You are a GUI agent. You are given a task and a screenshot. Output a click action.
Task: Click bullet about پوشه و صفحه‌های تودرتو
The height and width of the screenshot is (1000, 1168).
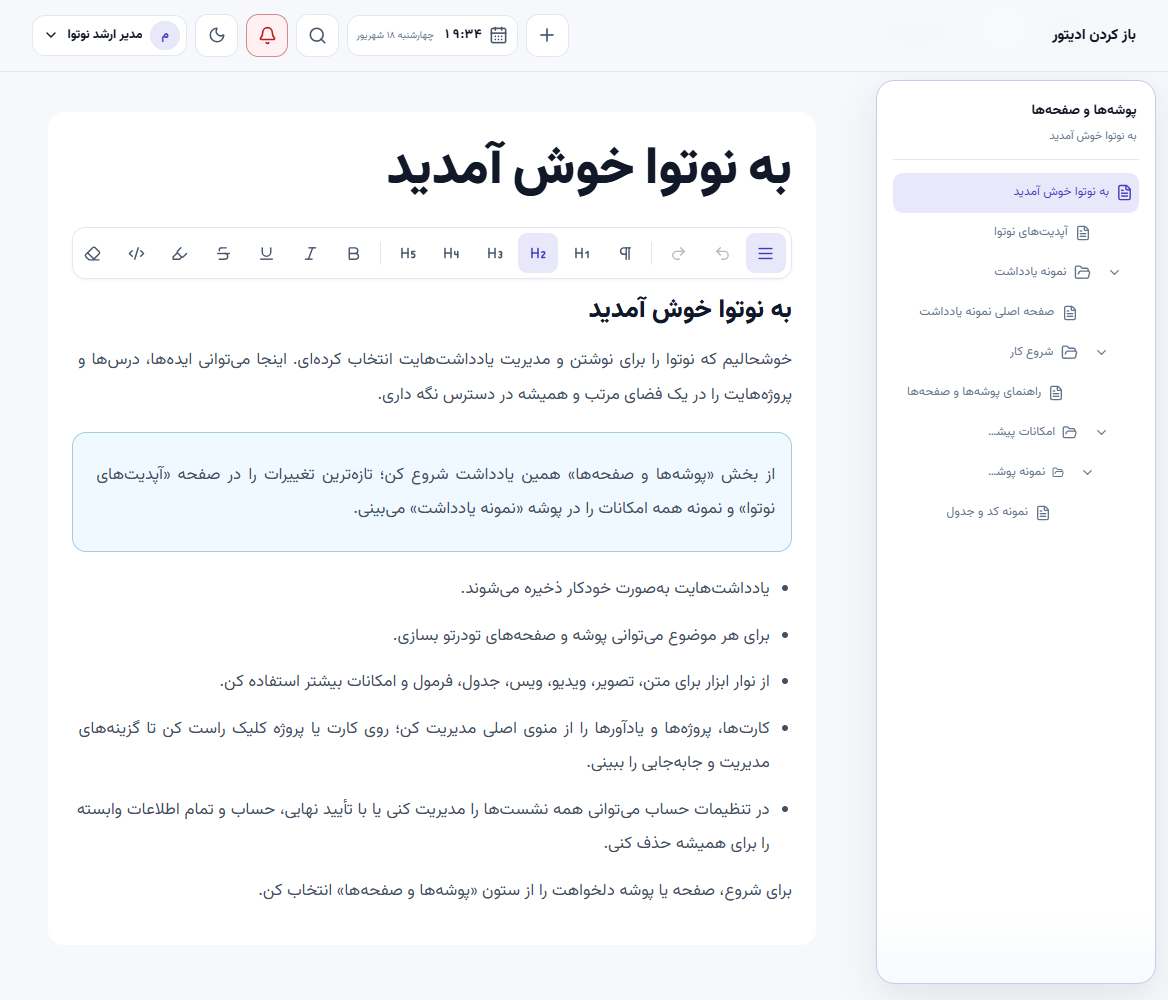[581, 636]
